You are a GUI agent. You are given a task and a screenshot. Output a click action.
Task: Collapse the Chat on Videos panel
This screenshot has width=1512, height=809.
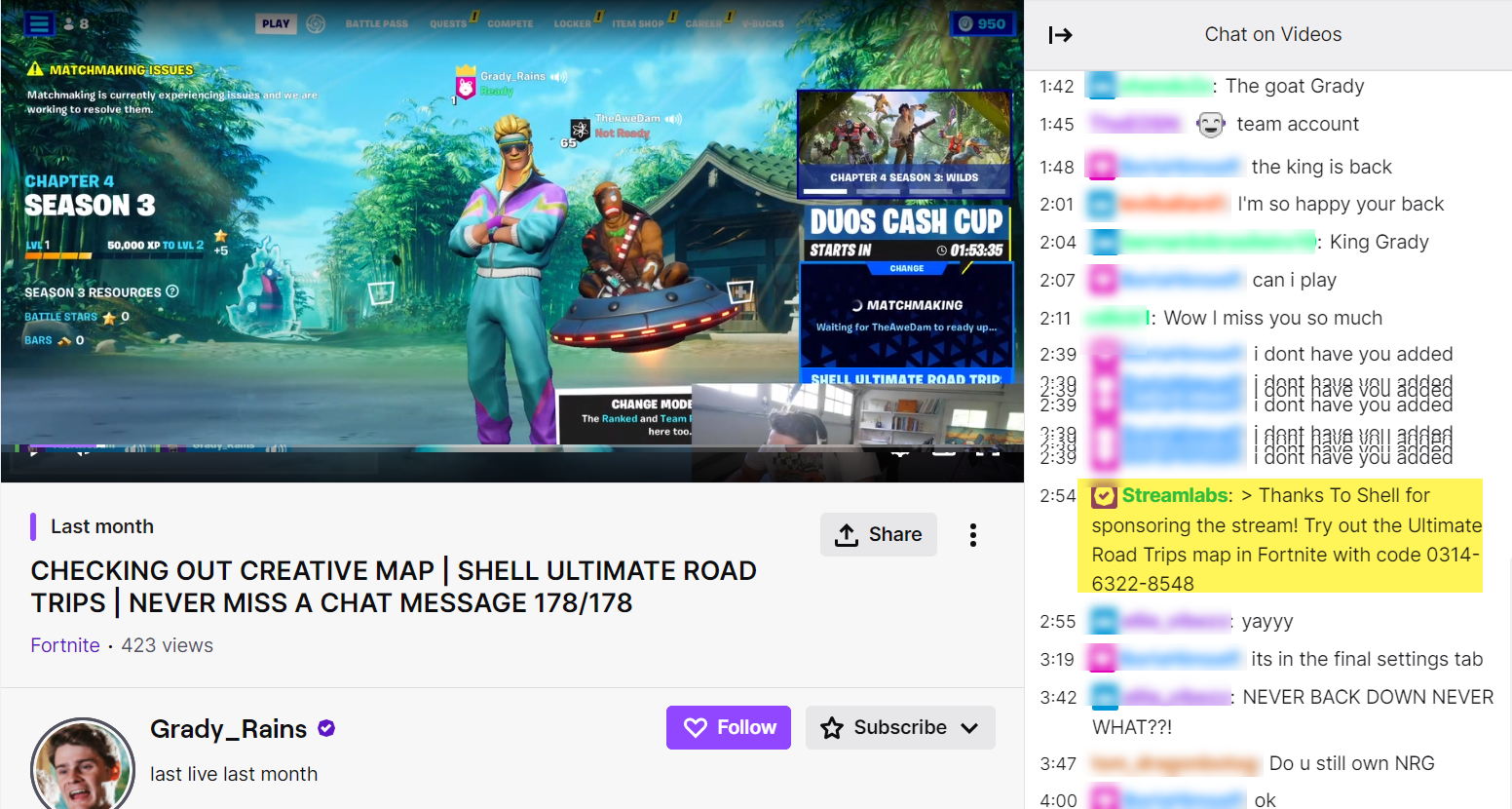[x=1060, y=35]
